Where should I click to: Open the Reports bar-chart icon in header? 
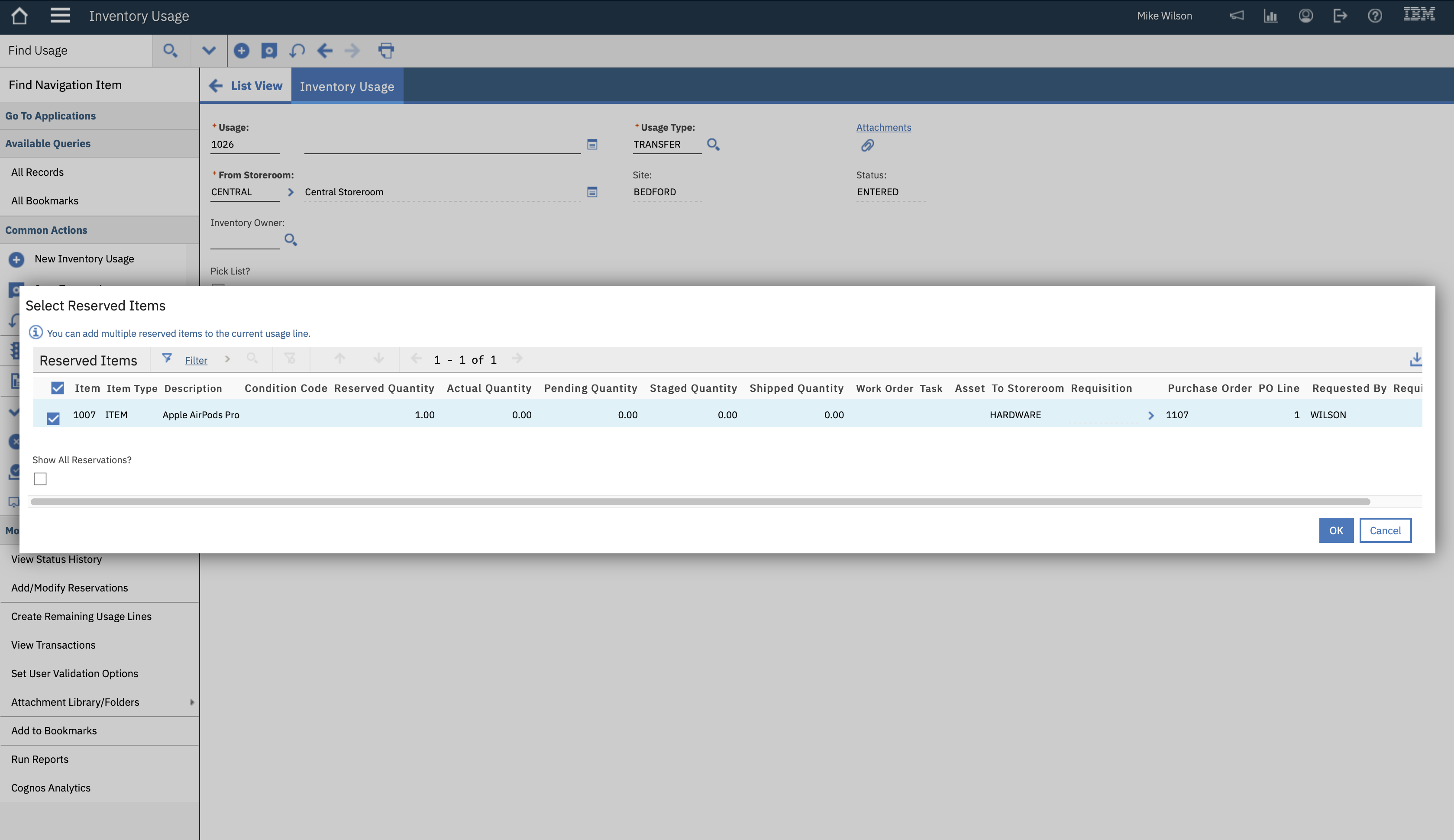coord(1270,16)
